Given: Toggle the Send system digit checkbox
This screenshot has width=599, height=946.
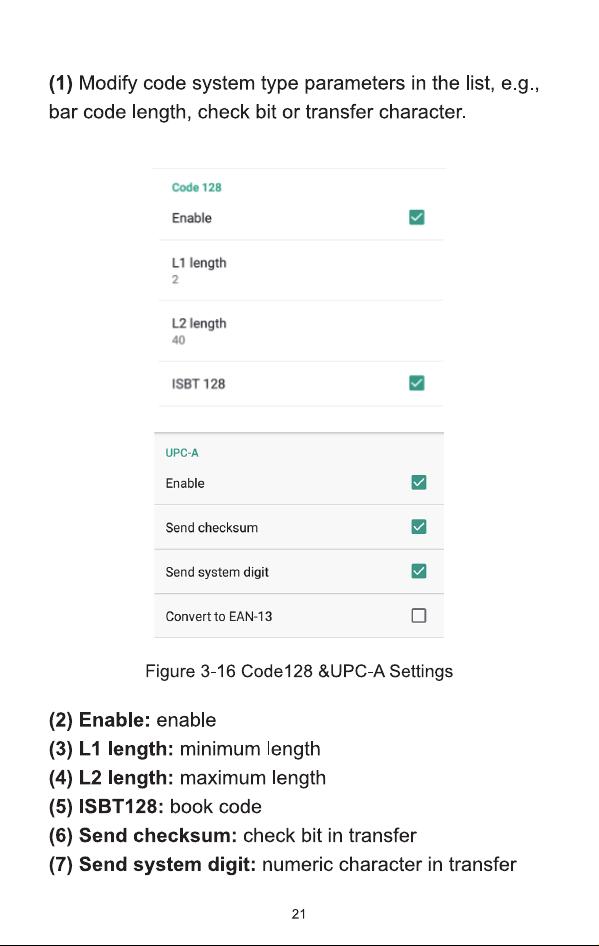Looking at the screenshot, I should 419,571.
